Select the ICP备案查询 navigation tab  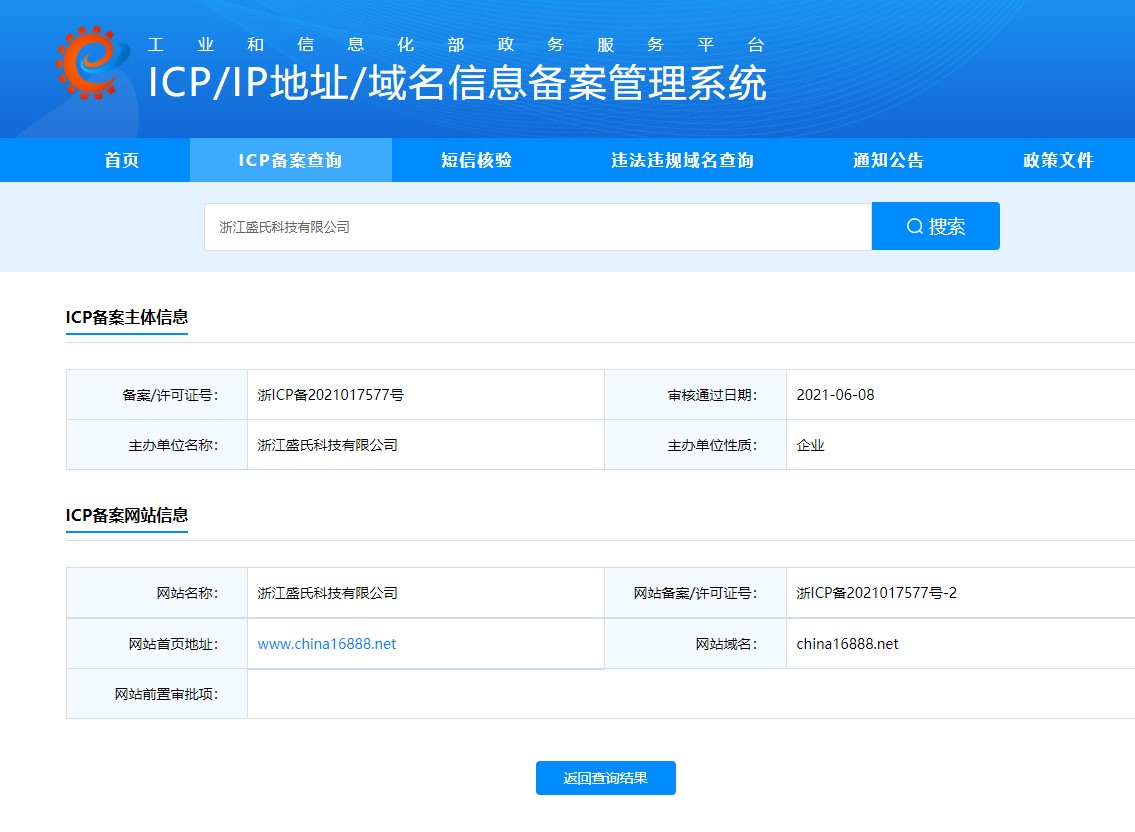pos(290,160)
